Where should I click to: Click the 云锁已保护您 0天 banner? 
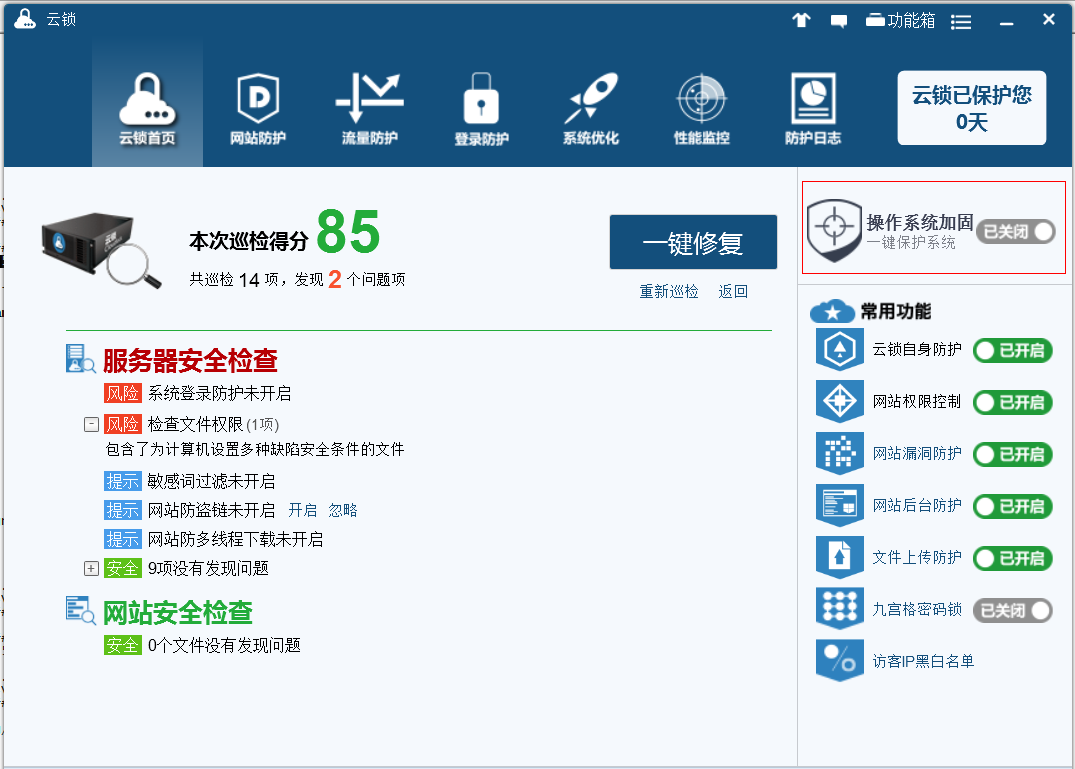(x=971, y=108)
